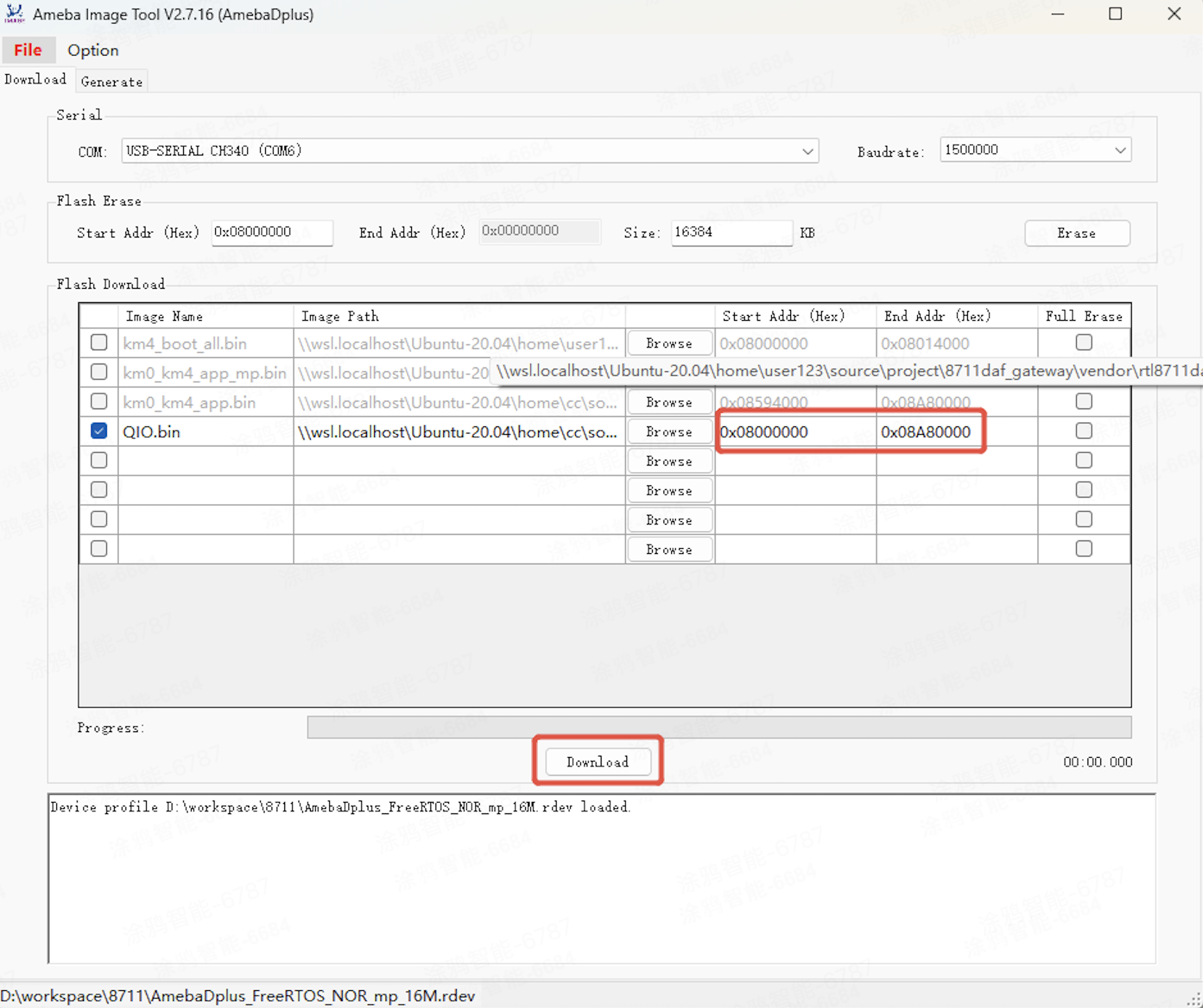Browse for the QIO.bin image path
The height and width of the screenshot is (1008, 1203).
point(668,432)
